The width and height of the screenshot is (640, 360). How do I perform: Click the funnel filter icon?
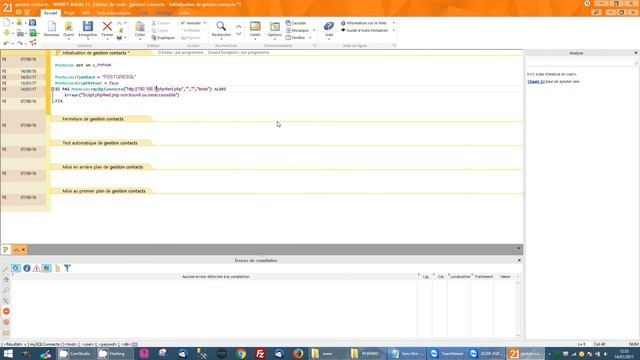click(x=67, y=268)
